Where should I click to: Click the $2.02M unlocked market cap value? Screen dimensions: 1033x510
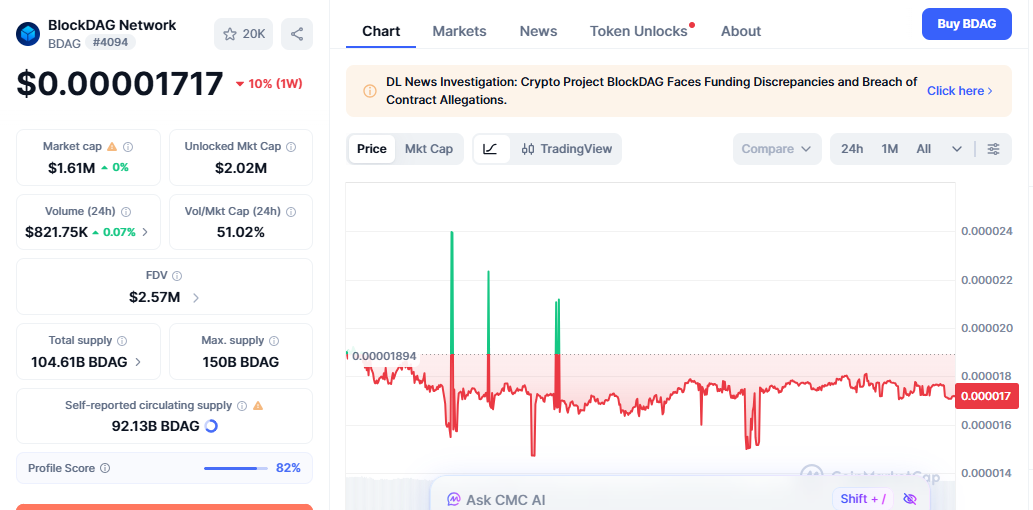tap(241, 167)
